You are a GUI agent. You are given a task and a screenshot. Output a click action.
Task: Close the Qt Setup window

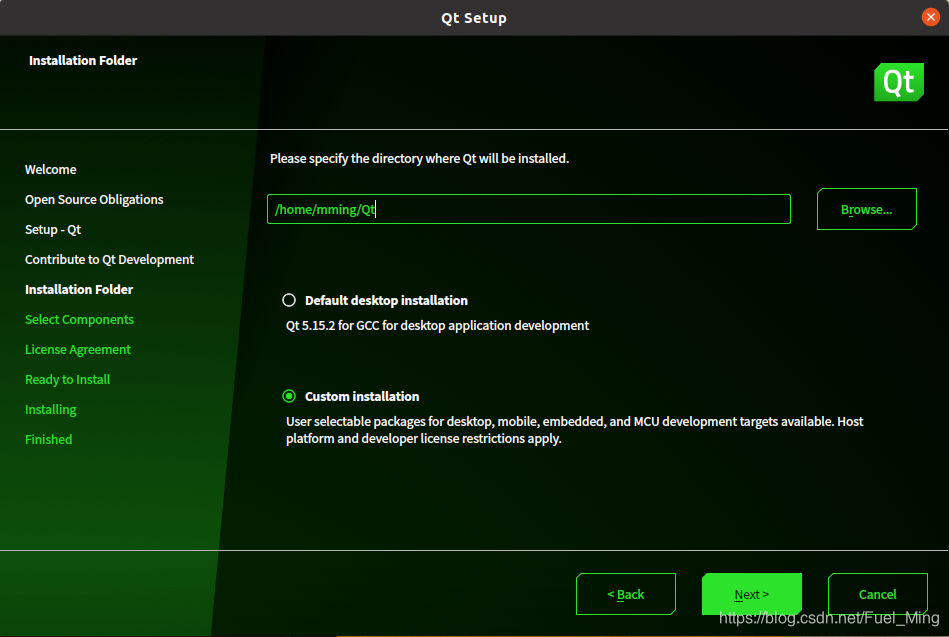point(930,17)
